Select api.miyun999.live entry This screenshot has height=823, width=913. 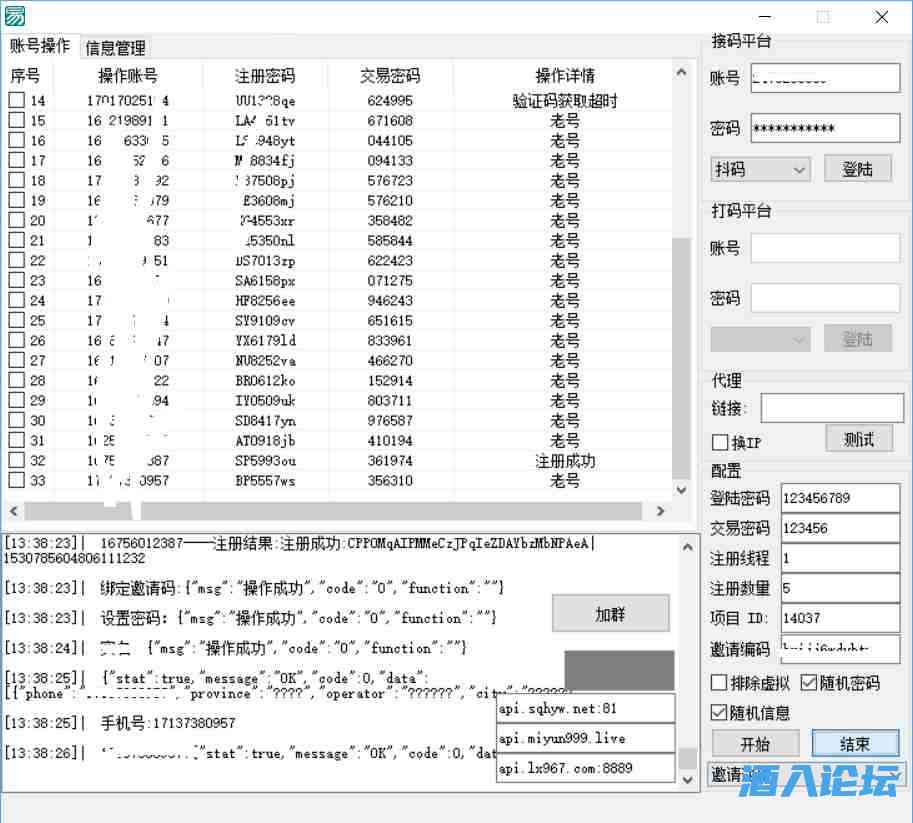coord(586,738)
